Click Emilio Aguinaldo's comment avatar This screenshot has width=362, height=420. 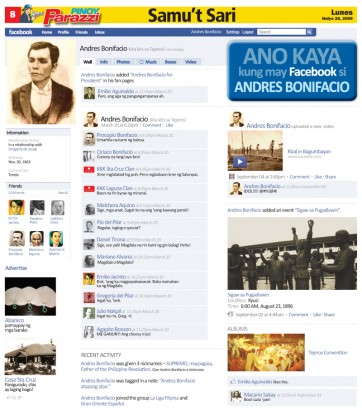[x=89, y=93]
